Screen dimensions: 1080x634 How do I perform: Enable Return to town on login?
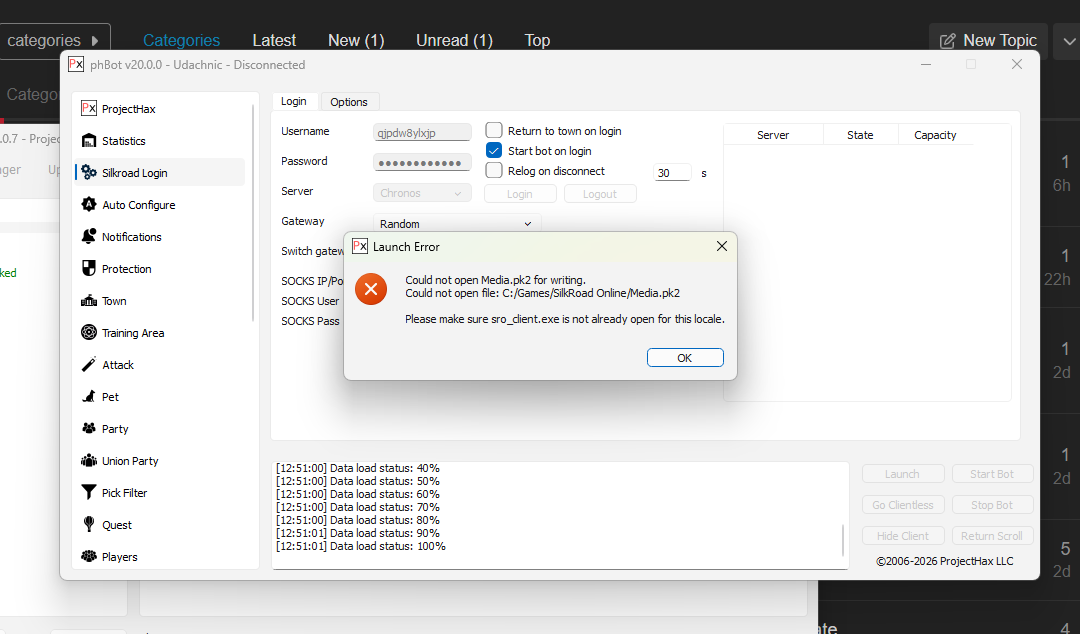pyautogui.click(x=494, y=130)
